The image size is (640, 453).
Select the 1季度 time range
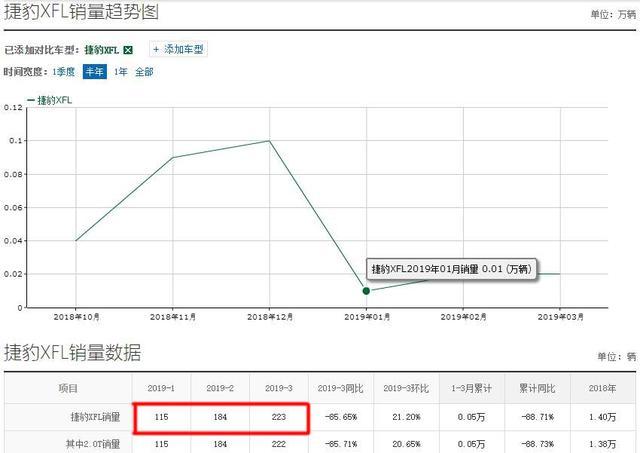point(64,72)
